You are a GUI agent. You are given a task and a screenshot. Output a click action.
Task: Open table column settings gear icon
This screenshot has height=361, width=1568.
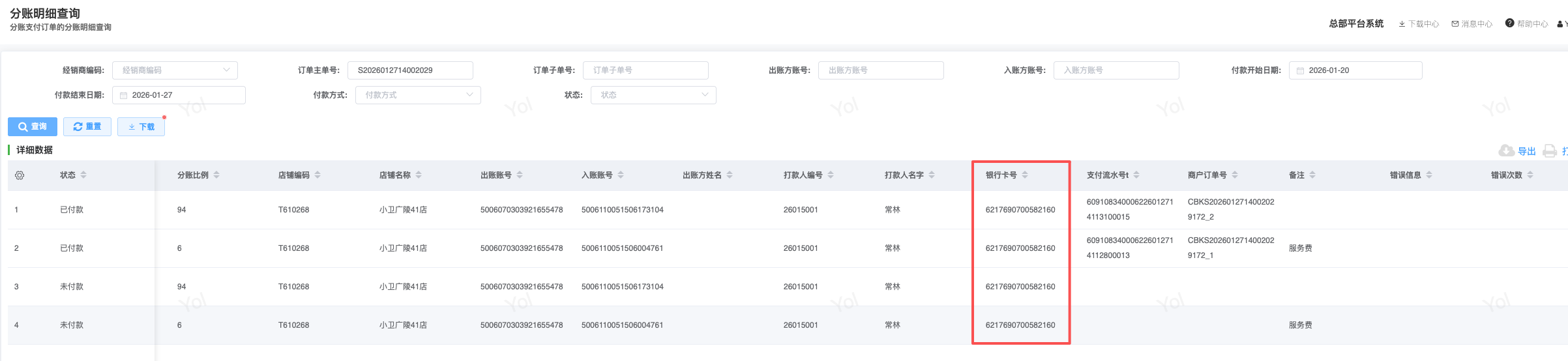pos(20,175)
